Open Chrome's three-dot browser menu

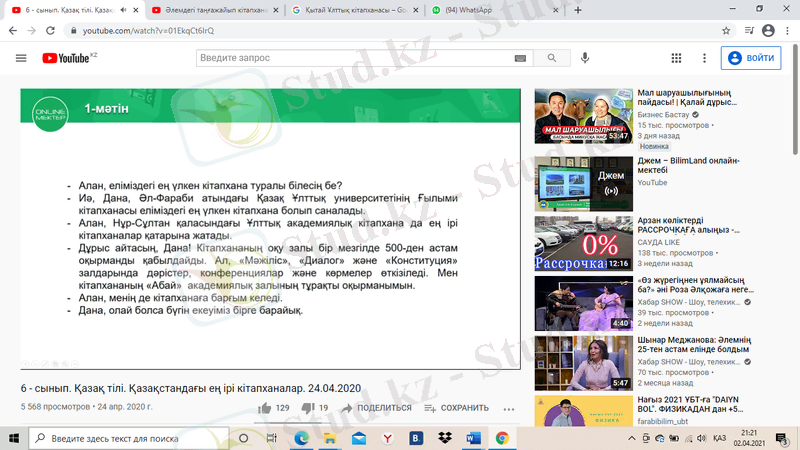tap(787, 30)
